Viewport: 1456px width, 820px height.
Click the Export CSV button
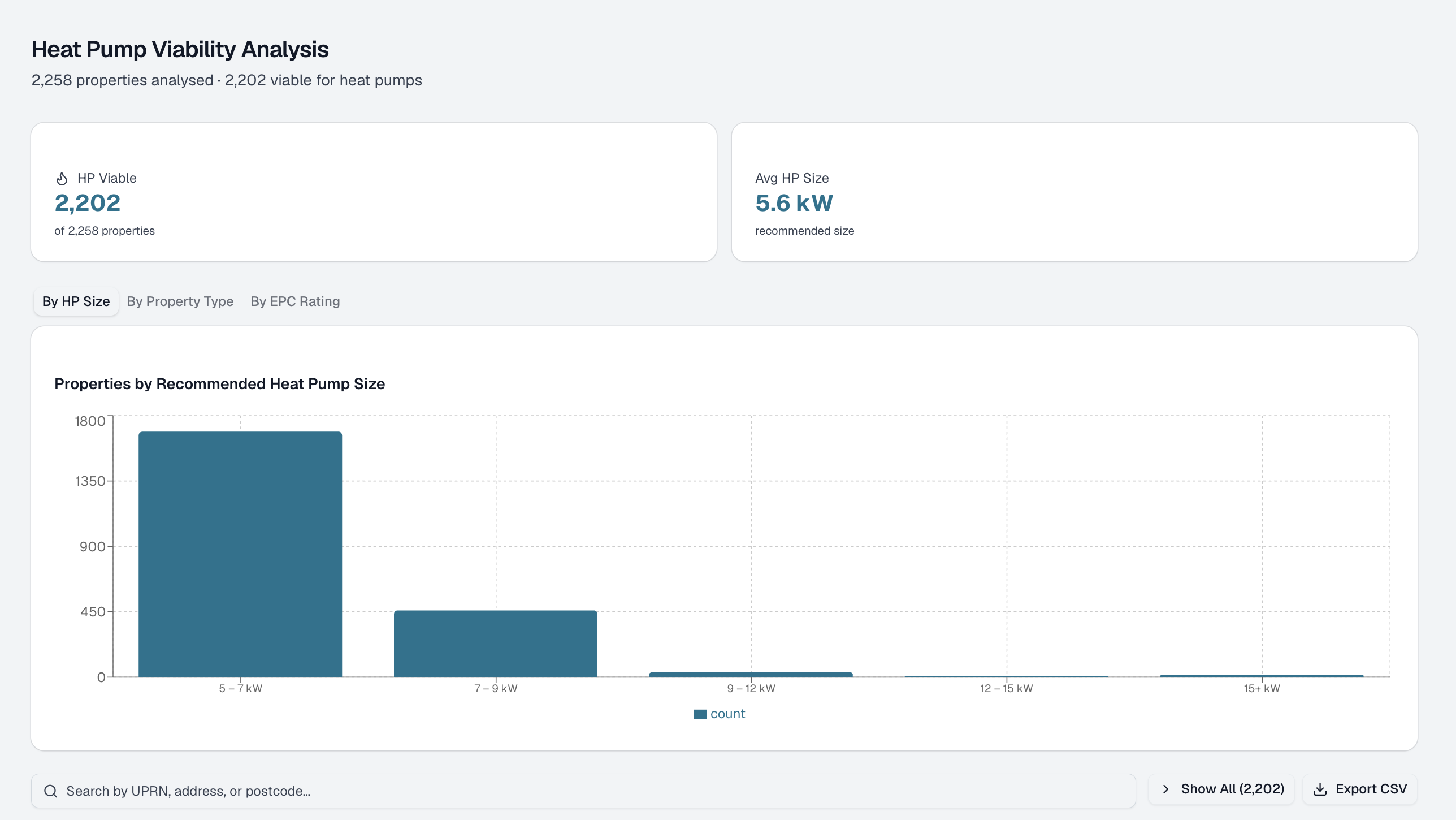click(x=1359, y=789)
